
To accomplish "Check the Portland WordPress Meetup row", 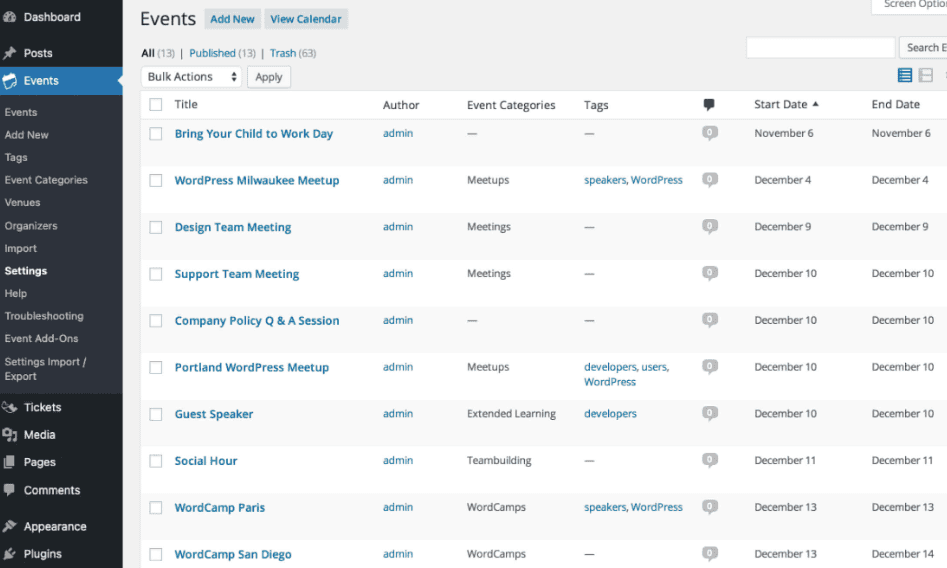I will click(x=156, y=367).
